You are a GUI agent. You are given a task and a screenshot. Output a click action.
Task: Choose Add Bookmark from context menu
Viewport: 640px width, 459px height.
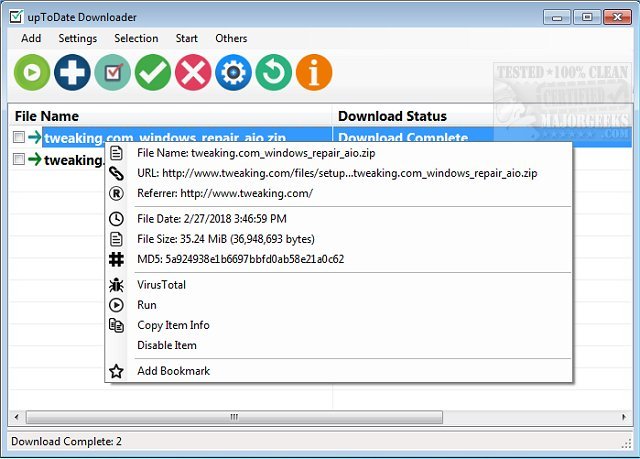pyautogui.click(x=339, y=371)
